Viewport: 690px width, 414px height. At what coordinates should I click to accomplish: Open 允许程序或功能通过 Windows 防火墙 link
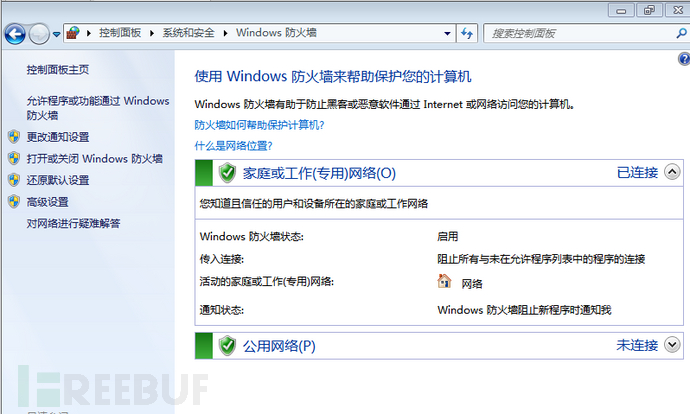pos(98,108)
